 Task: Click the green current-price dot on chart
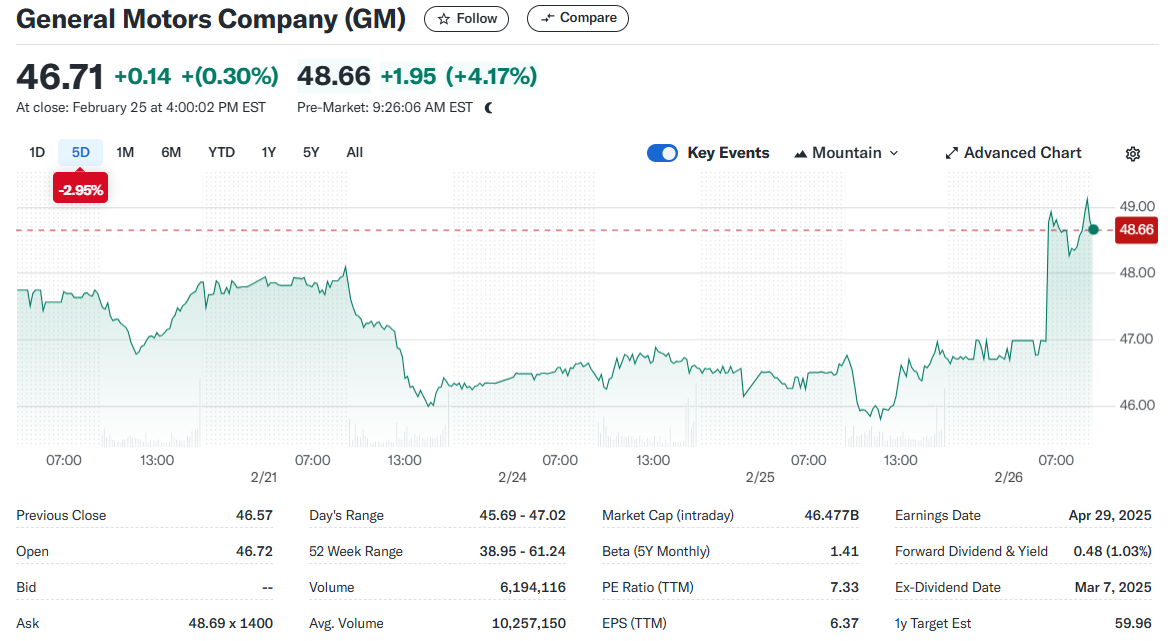point(1093,230)
